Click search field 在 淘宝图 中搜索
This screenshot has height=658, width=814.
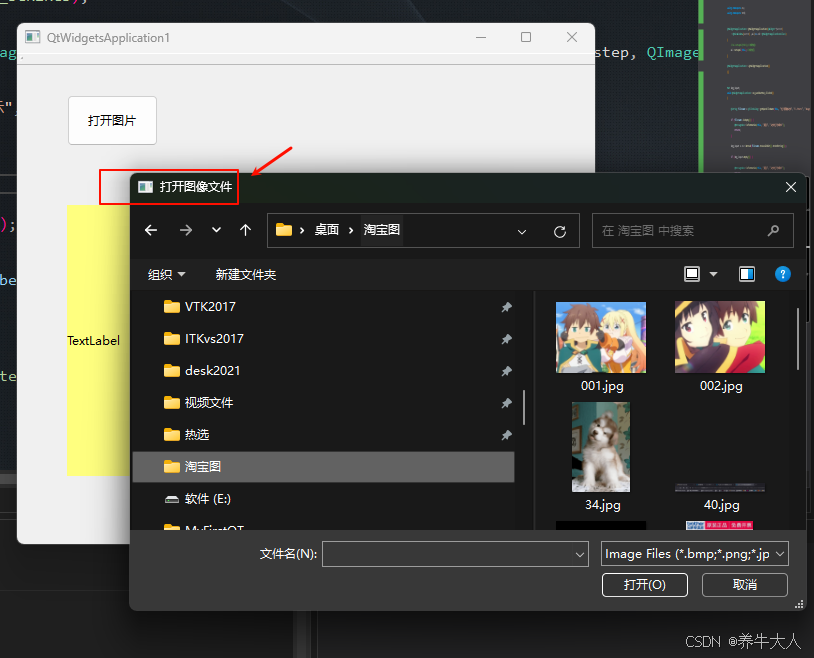[693, 231]
